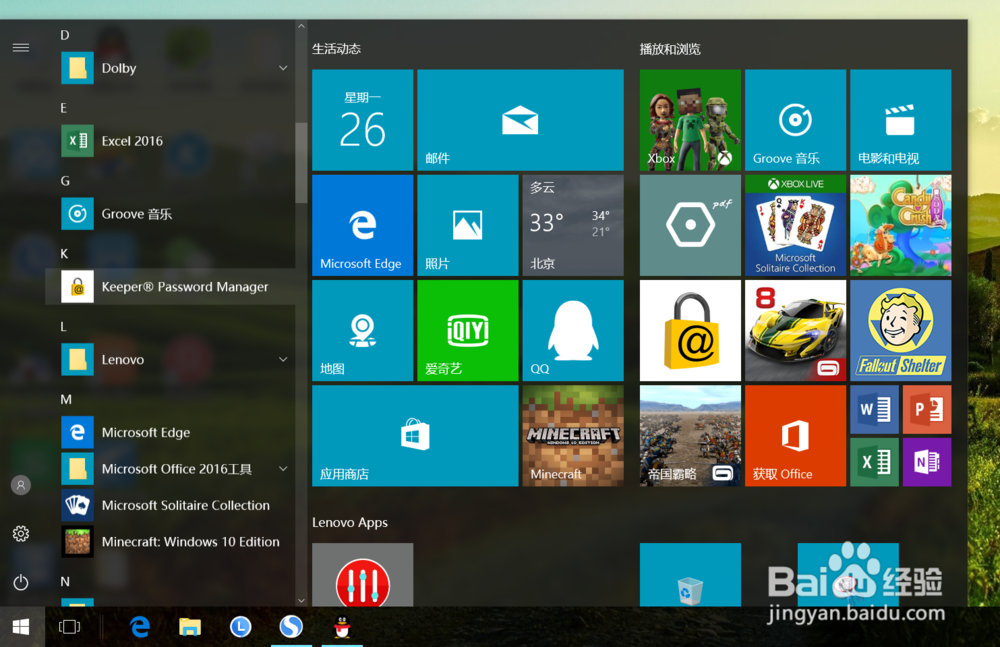Click the 生活动态 group heading
The height and width of the screenshot is (647, 1000).
tap(336, 49)
